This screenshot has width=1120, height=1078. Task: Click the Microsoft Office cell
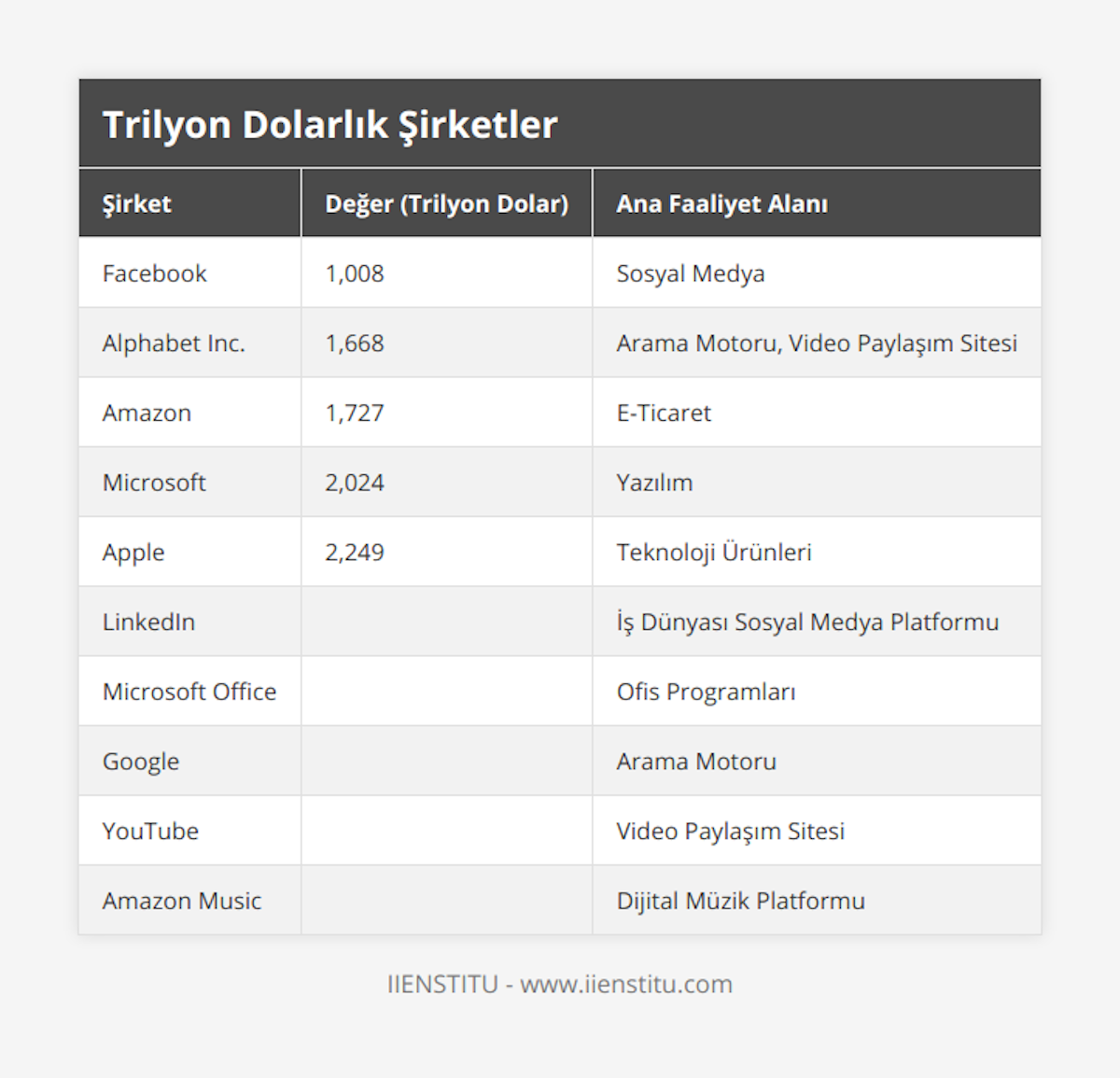click(189, 692)
